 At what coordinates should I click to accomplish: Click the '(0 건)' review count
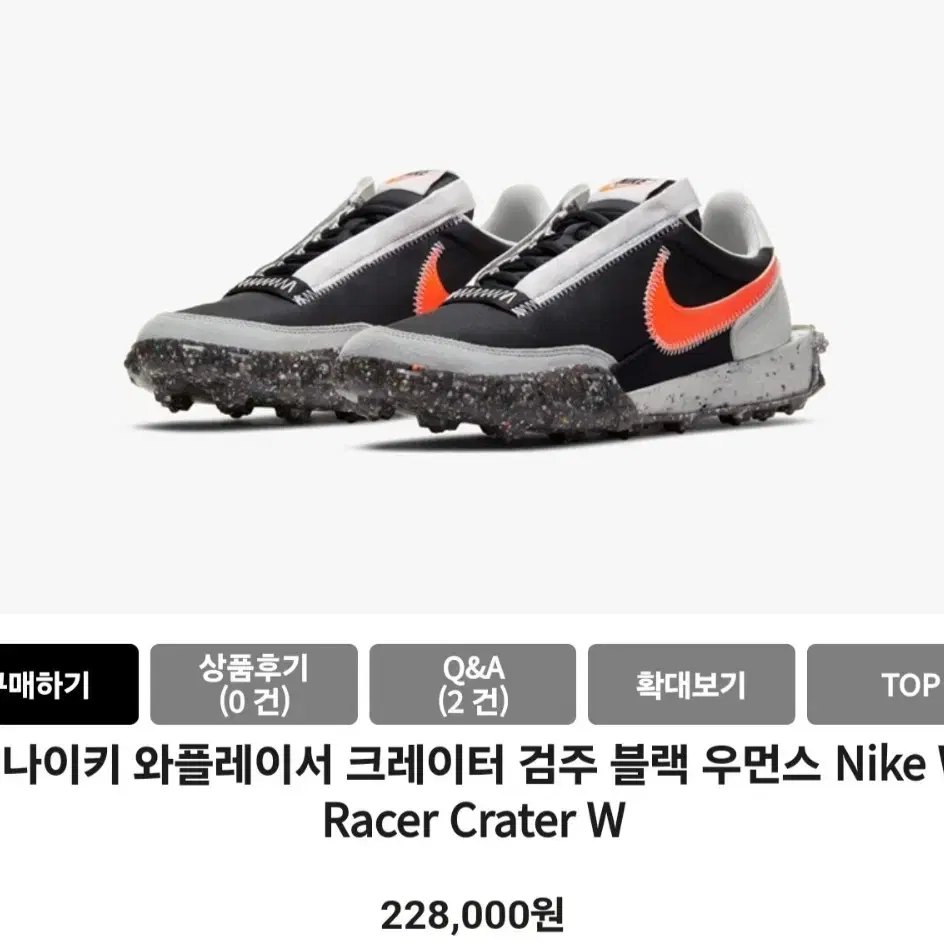pyautogui.click(x=254, y=702)
